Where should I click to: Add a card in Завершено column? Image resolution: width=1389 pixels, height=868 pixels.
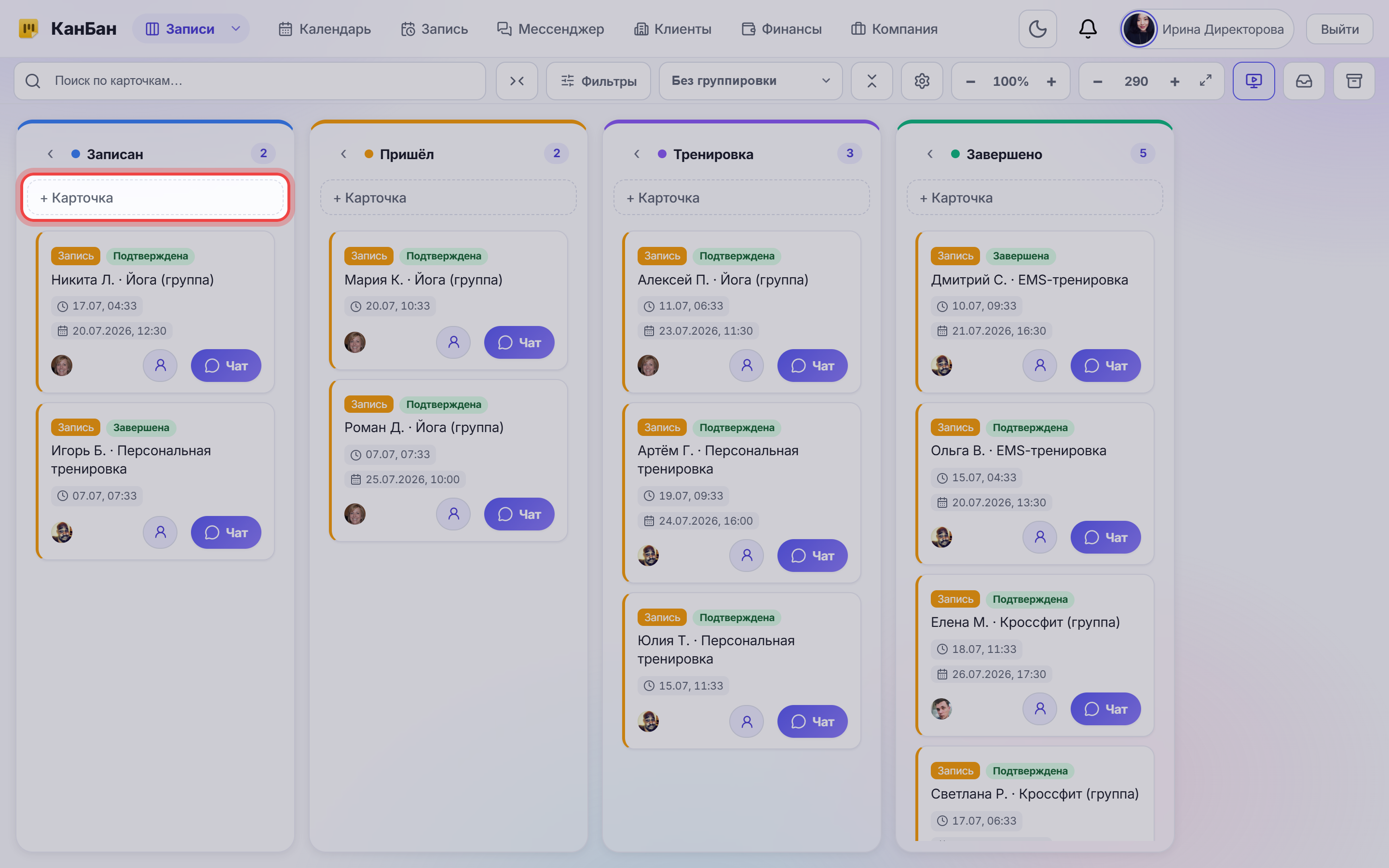point(1035,198)
